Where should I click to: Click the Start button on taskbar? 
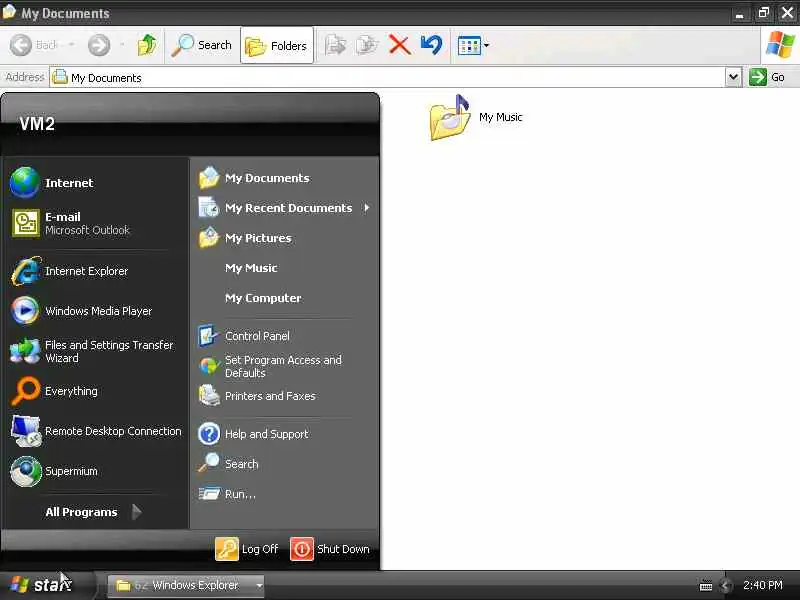pyautogui.click(x=48, y=585)
